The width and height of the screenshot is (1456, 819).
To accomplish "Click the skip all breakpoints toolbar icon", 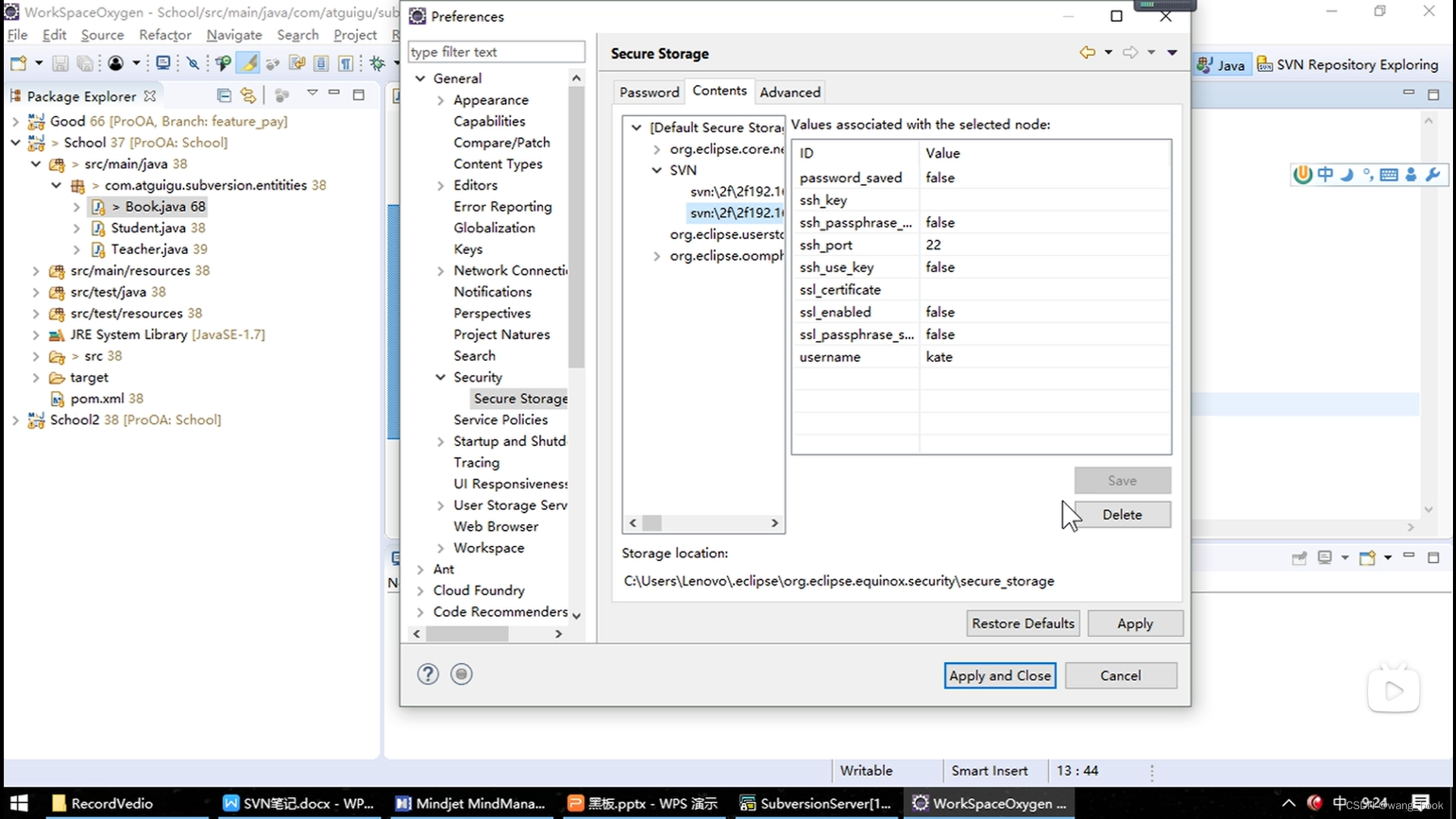I will [193, 64].
